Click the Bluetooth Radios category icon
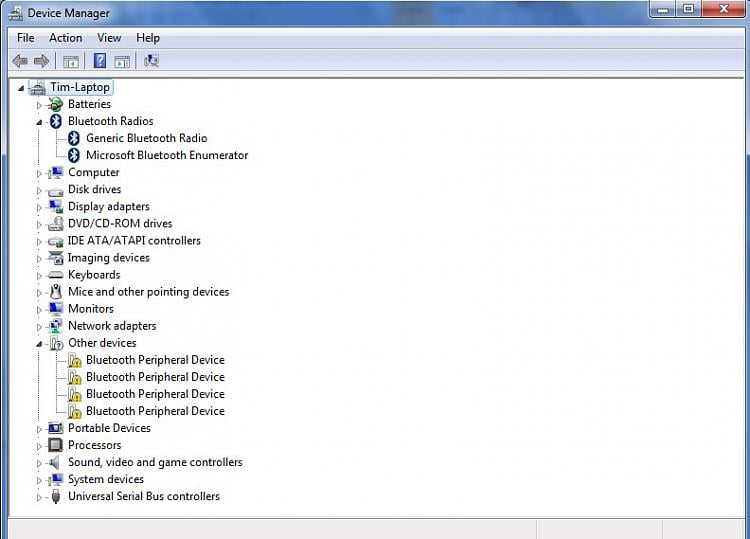 56,121
